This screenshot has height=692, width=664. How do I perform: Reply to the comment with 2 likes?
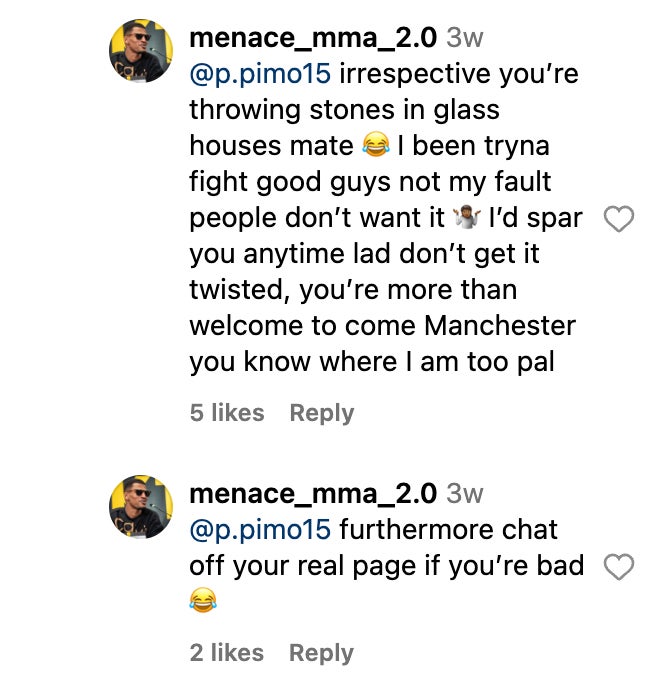click(321, 653)
